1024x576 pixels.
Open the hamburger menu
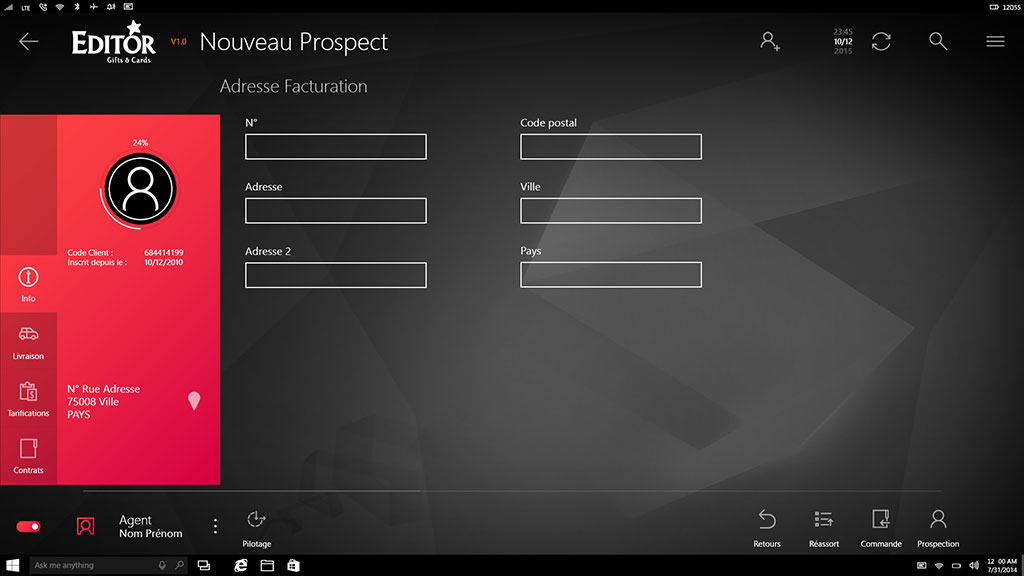(995, 41)
